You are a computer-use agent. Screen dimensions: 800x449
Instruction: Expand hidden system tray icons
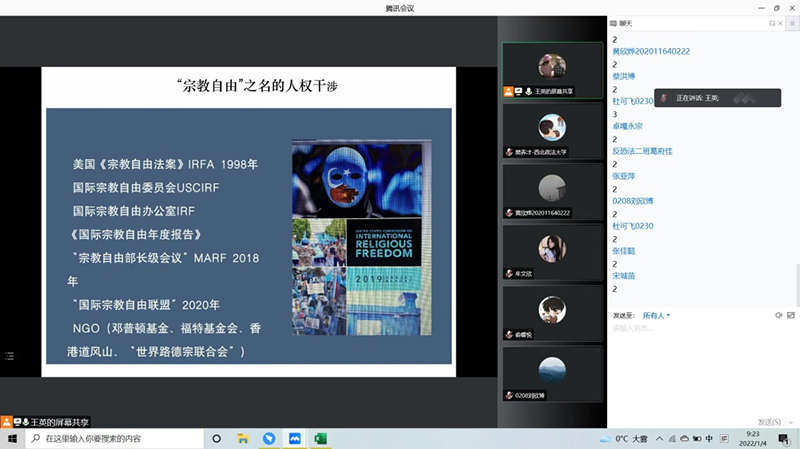coord(661,438)
